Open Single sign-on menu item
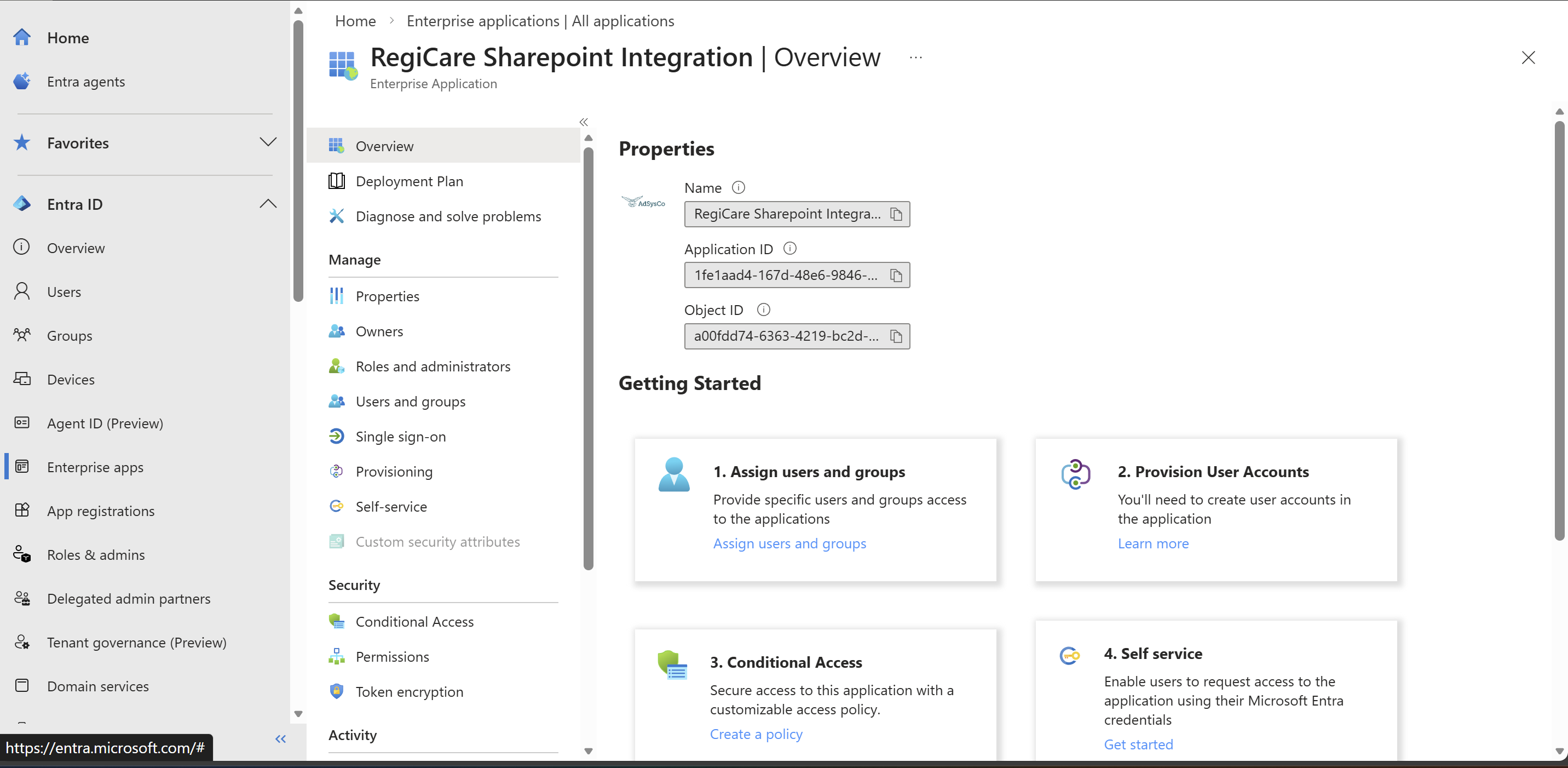The image size is (1568, 768). 400,437
